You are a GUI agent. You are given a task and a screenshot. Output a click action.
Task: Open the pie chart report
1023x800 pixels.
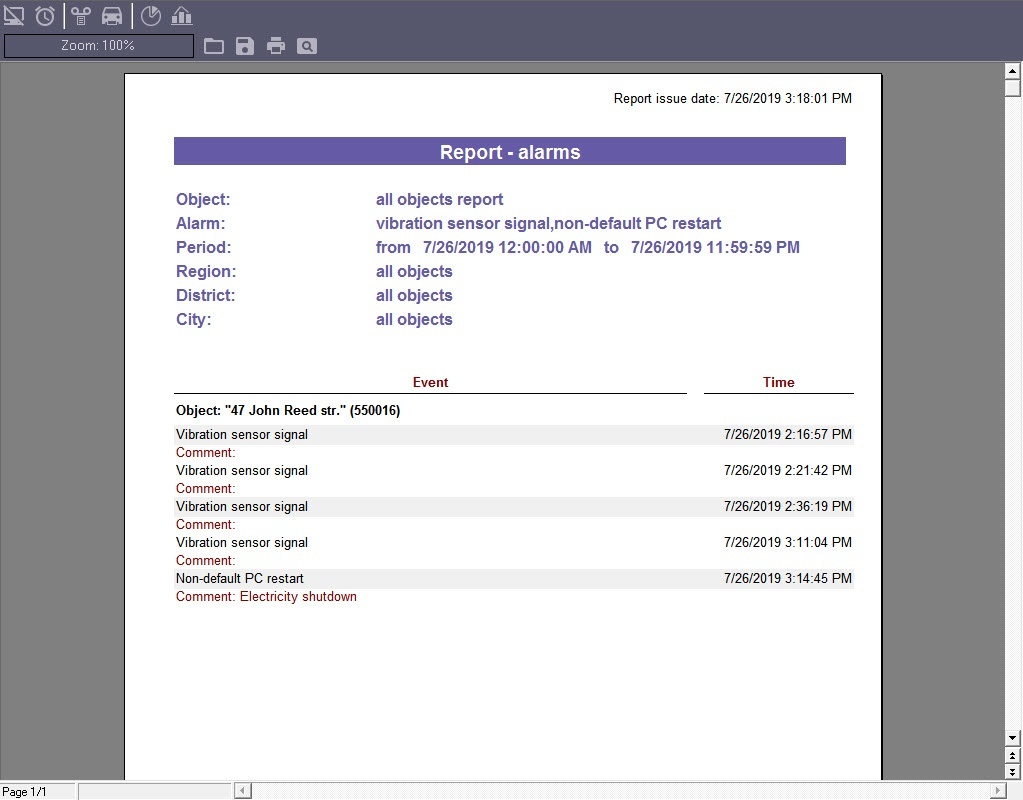(x=150, y=16)
